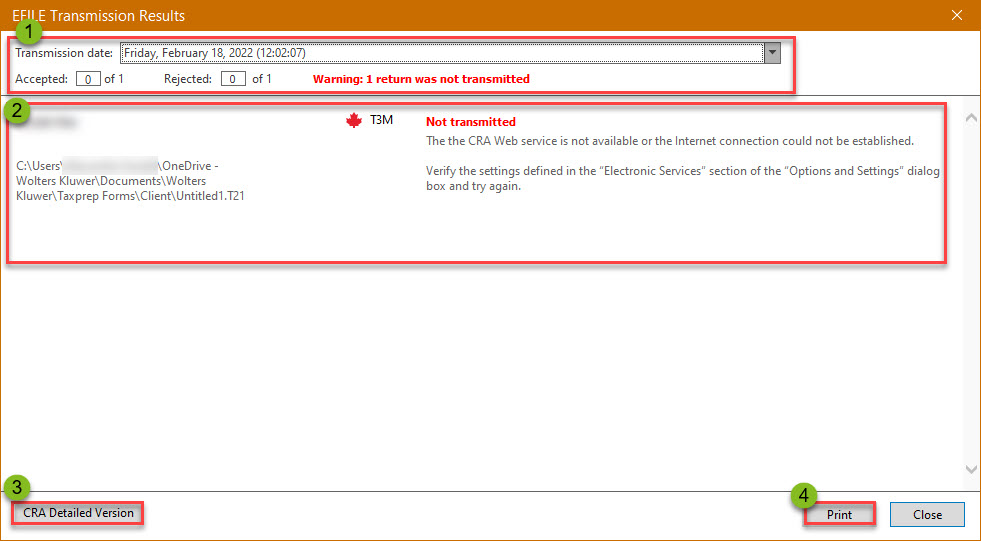Click the Accepted count box

(x=88, y=78)
